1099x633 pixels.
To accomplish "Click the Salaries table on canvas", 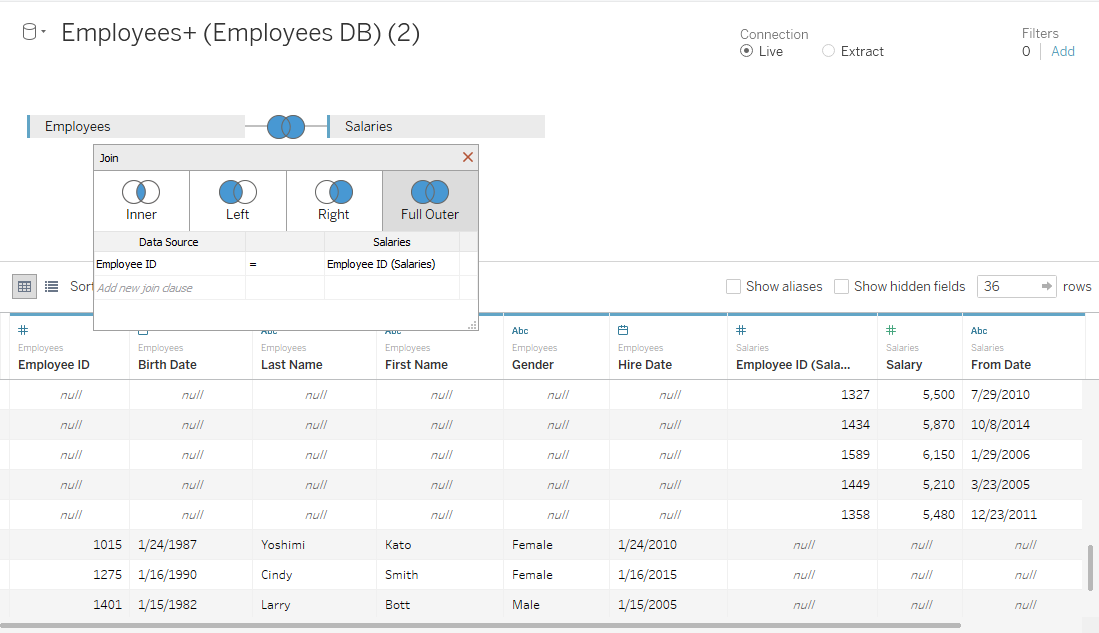I will [436, 127].
